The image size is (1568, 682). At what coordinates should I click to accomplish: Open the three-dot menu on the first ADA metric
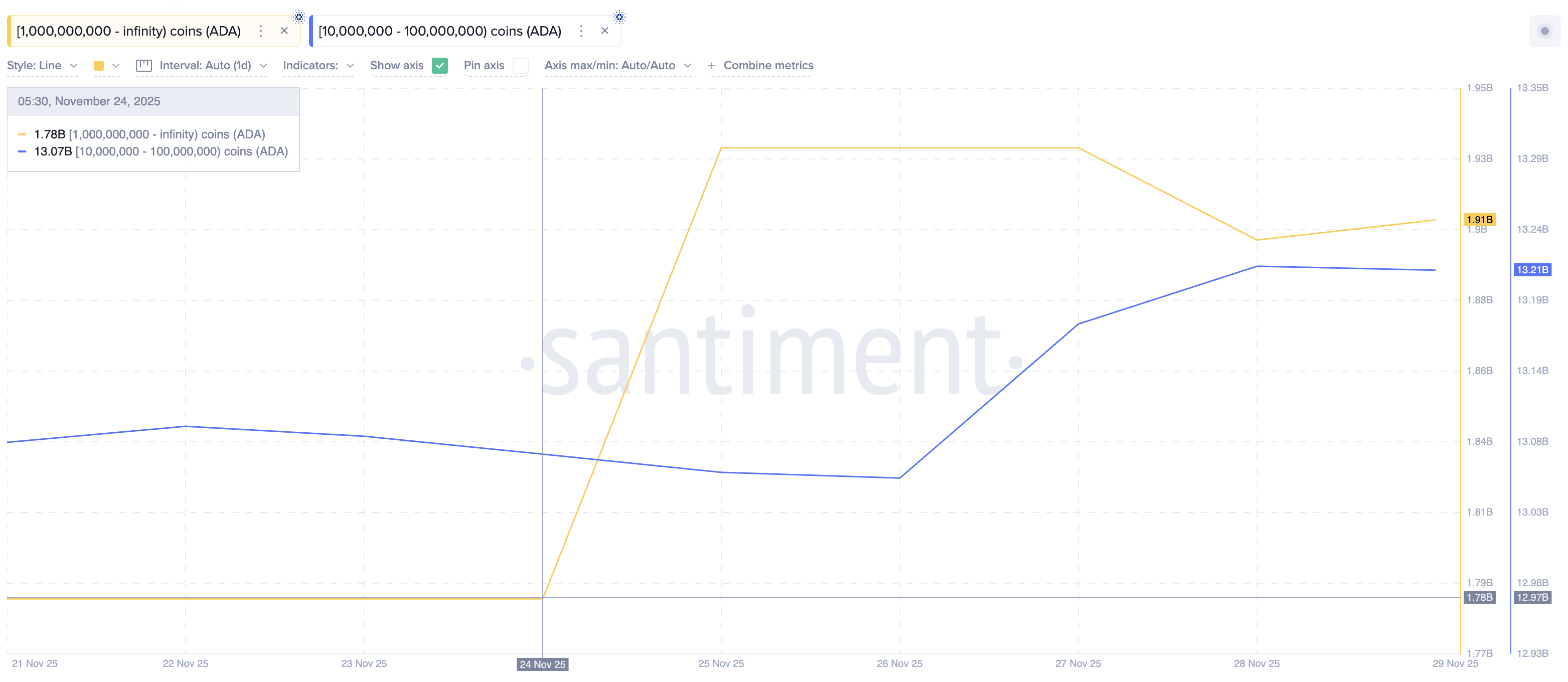[260, 31]
